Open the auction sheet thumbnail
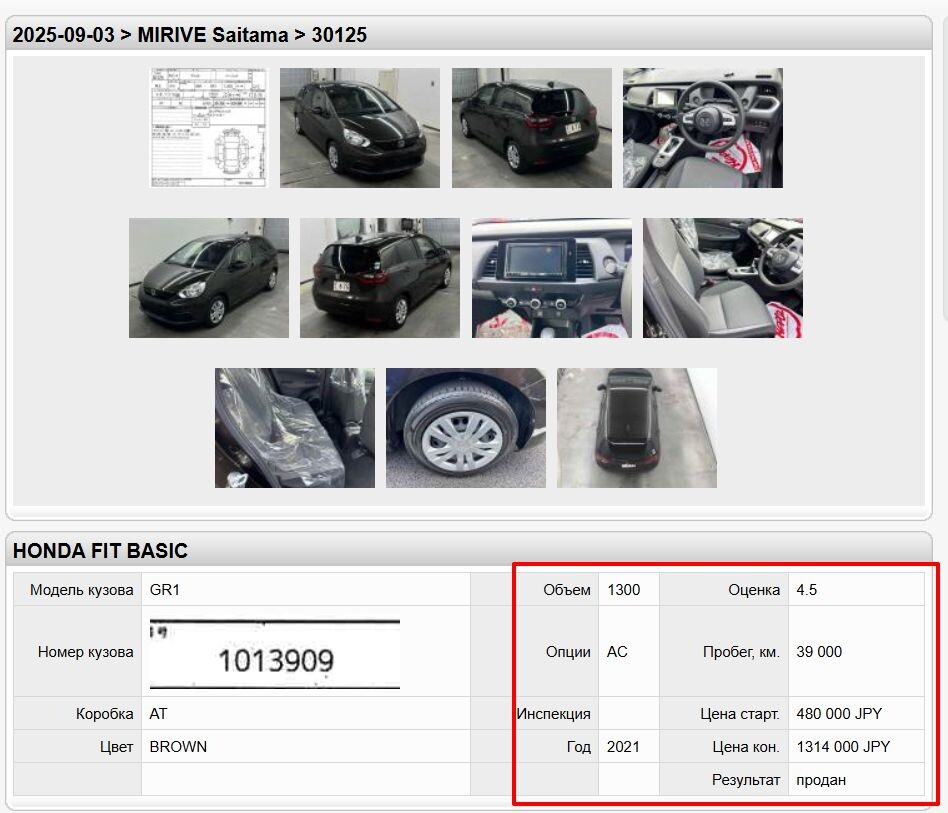This screenshot has width=948, height=813. (208, 128)
